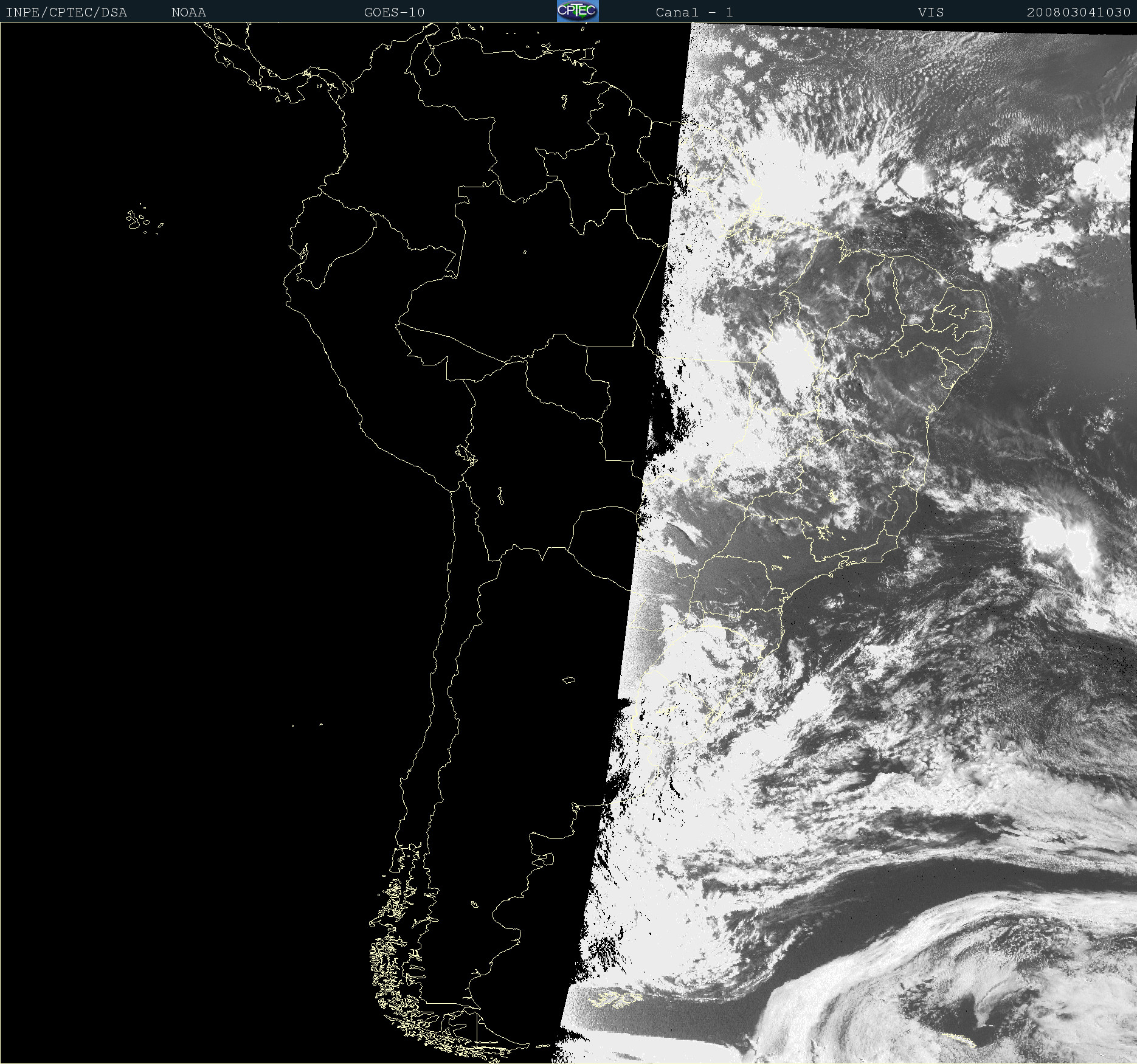This screenshot has width=1137, height=1064.
Task: Click the CPTEC logo in header
Action: (578, 11)
